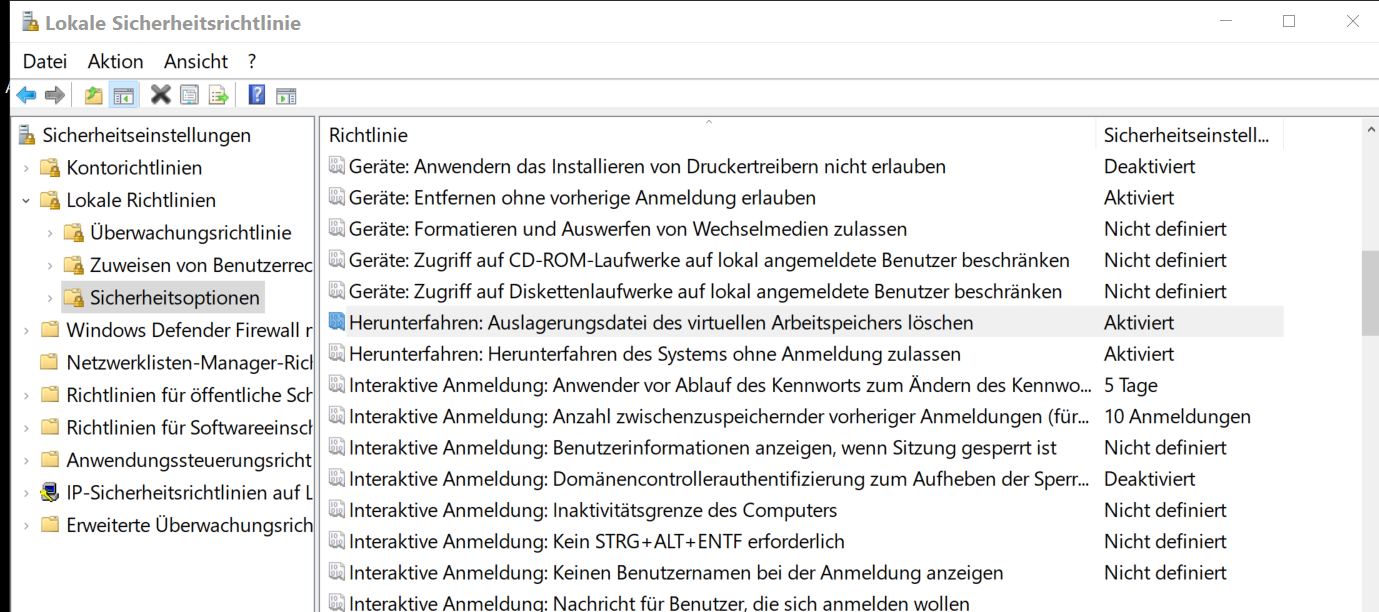Open the Datei menu
Viewport: 1379px width, 612px height.
click(44, 61)
